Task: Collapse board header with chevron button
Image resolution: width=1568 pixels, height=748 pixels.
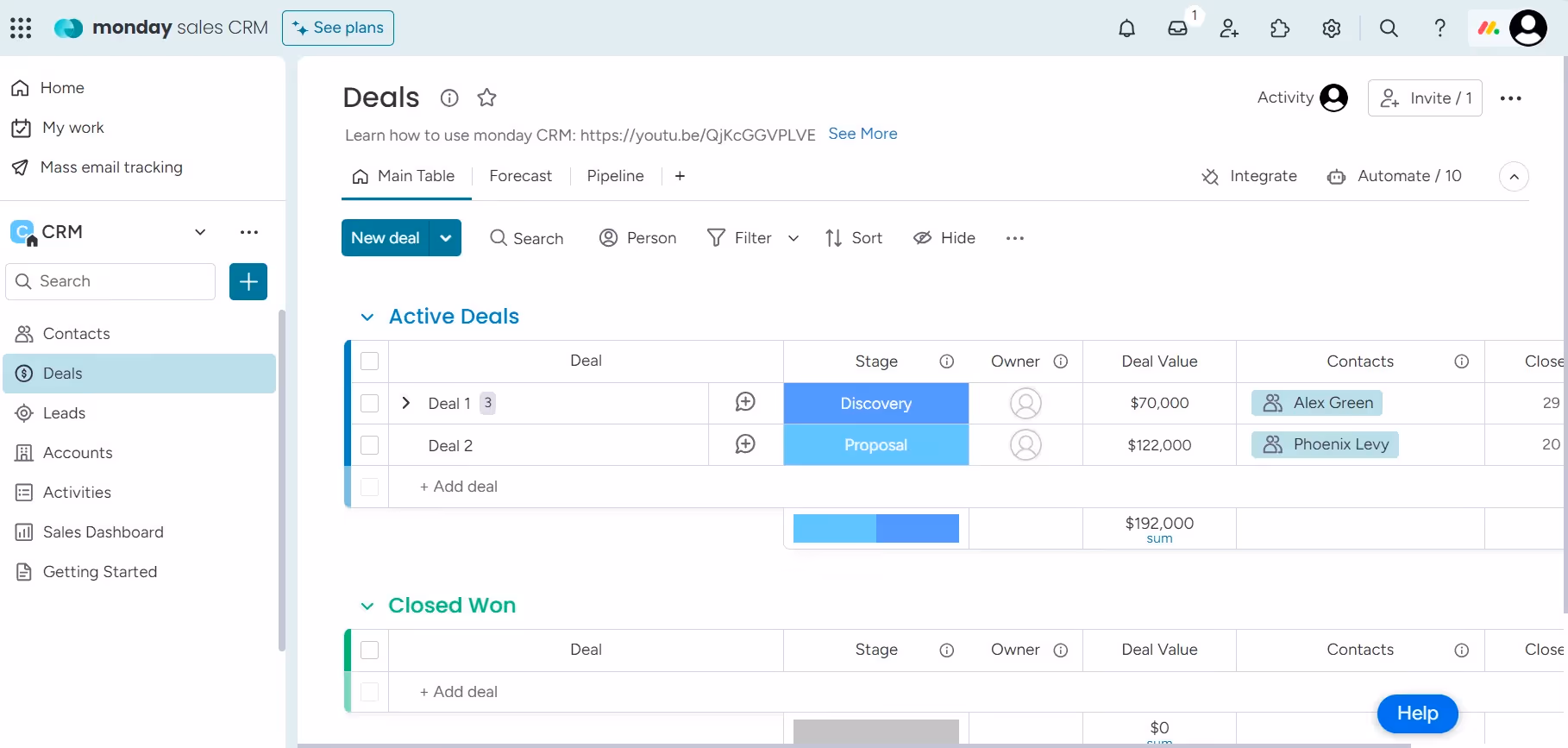Action: click(1514, 177)
